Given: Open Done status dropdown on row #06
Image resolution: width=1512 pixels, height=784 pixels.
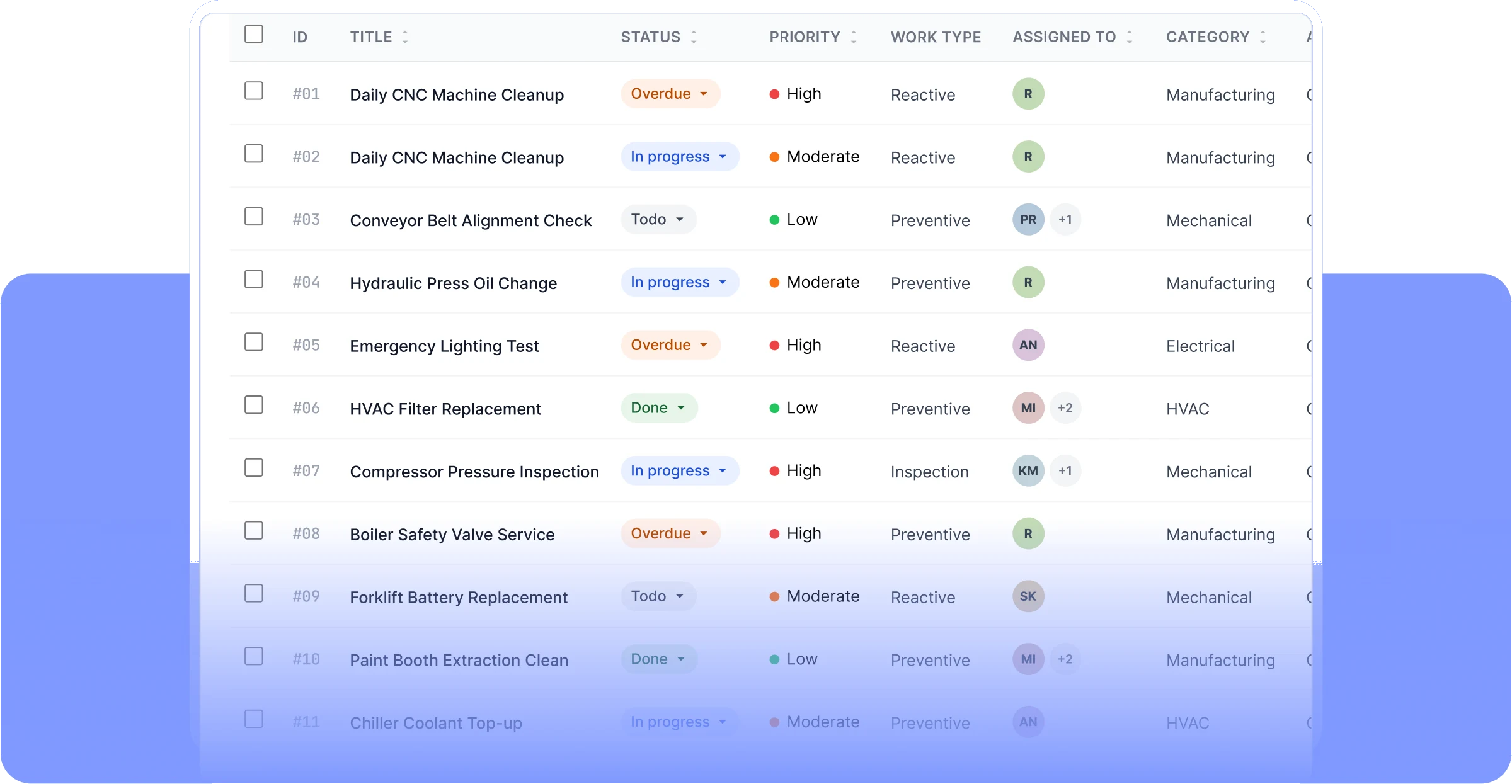Looking at the screenshot, I should coord(659,408).
